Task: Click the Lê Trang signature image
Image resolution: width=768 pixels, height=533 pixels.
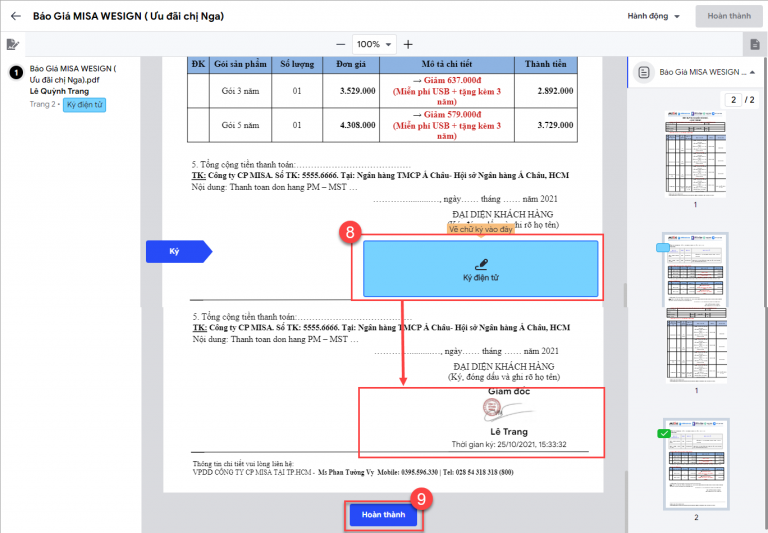Action: click(507, 411)
